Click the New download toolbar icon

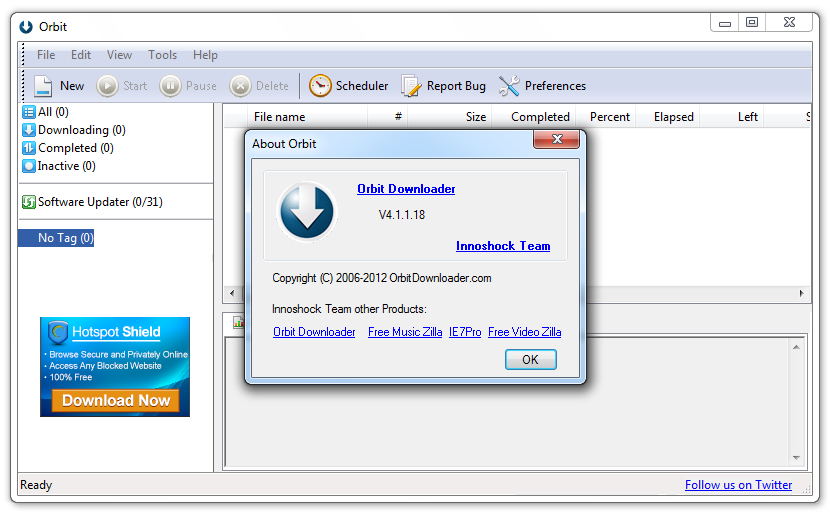coord(43,86)
